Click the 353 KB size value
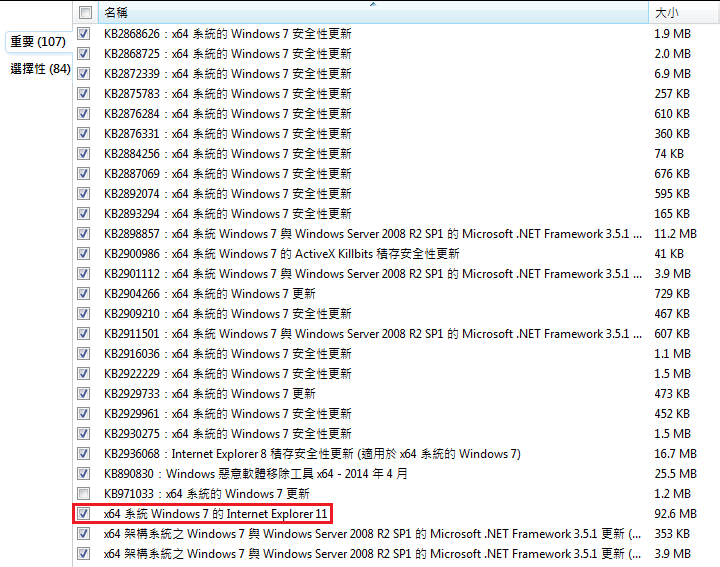Viewport: 720px width, 567px height. [672, 533]
